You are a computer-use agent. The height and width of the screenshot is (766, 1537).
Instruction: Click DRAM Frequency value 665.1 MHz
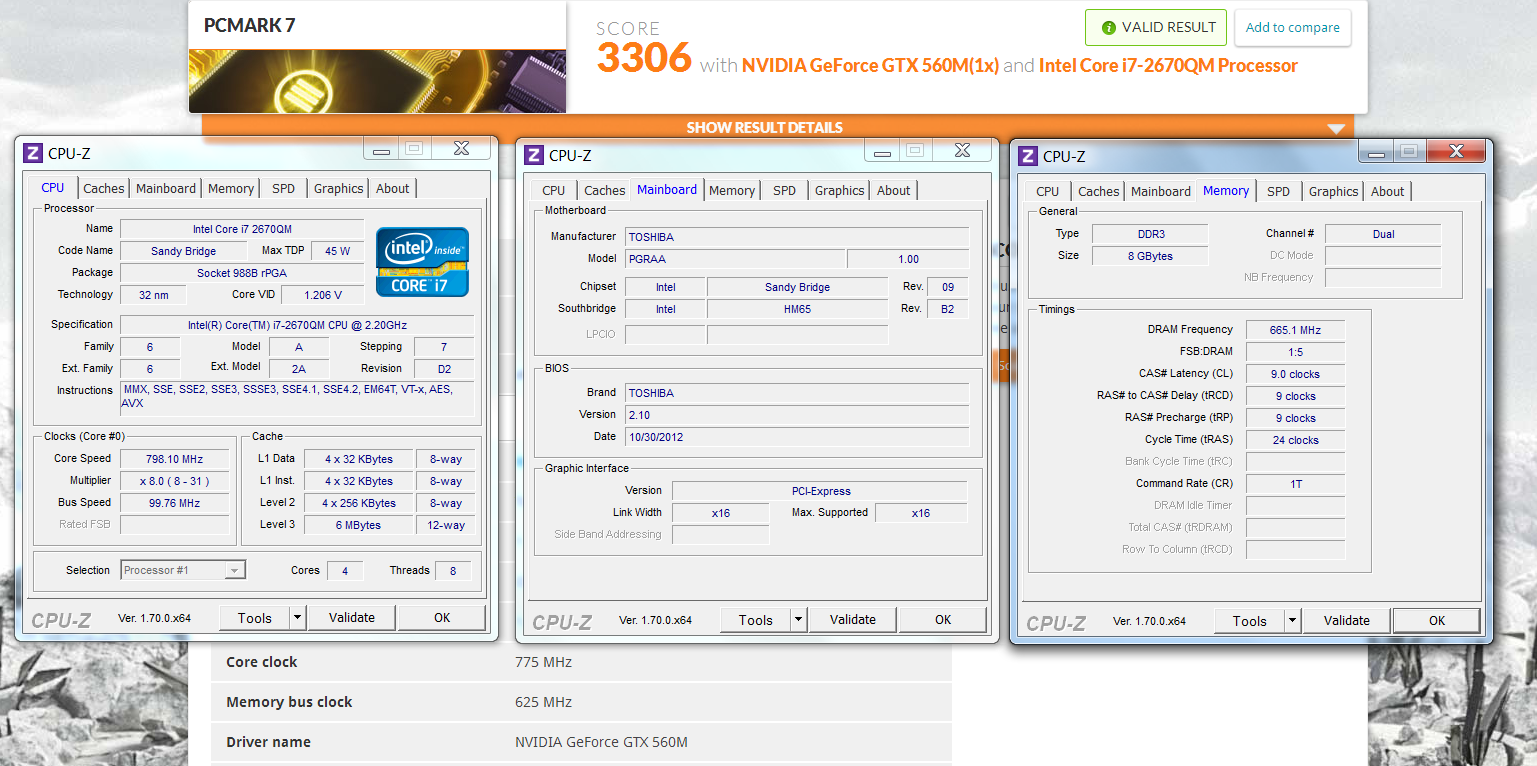point(1295,330)
